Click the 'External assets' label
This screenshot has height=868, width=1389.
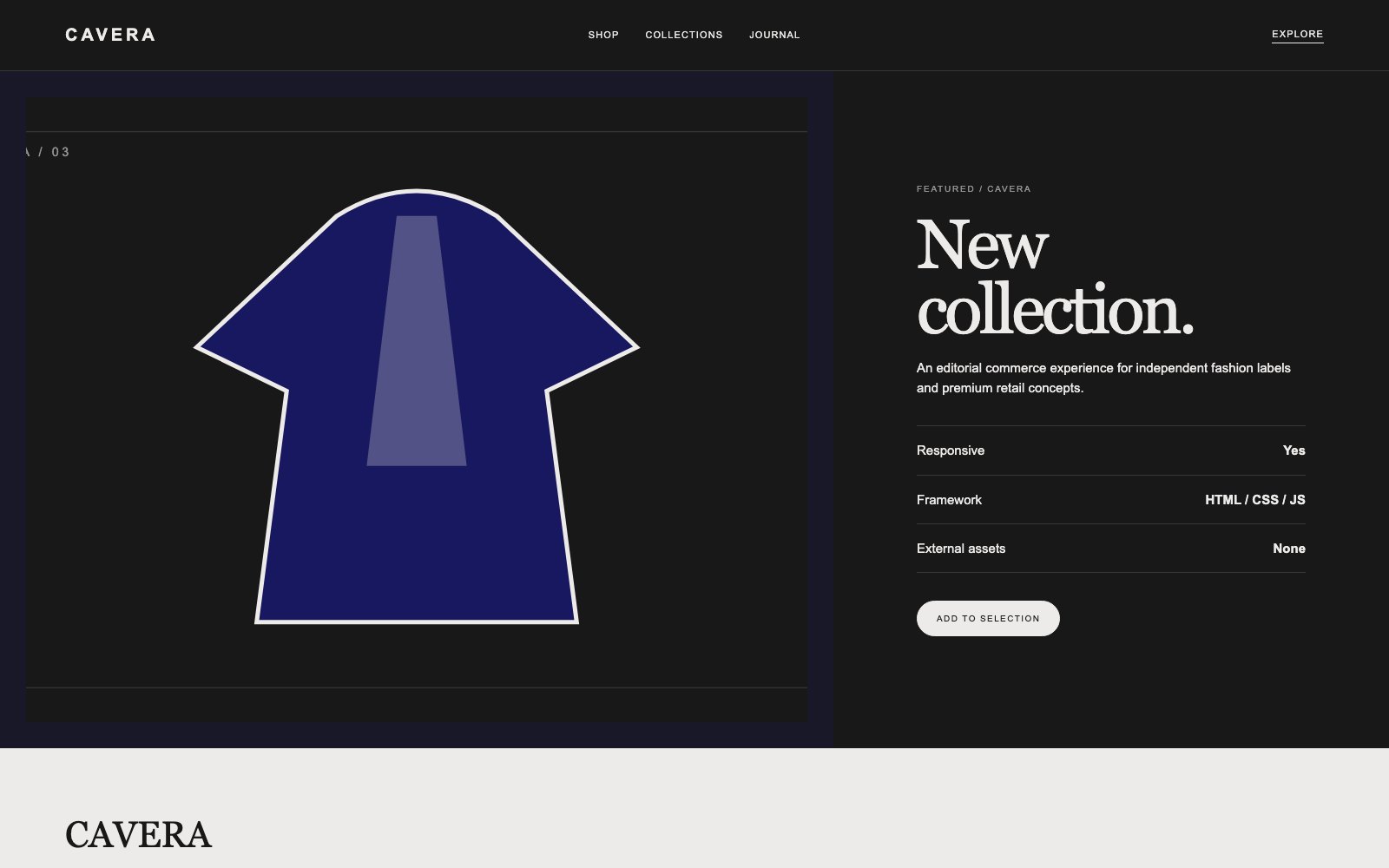961,549
